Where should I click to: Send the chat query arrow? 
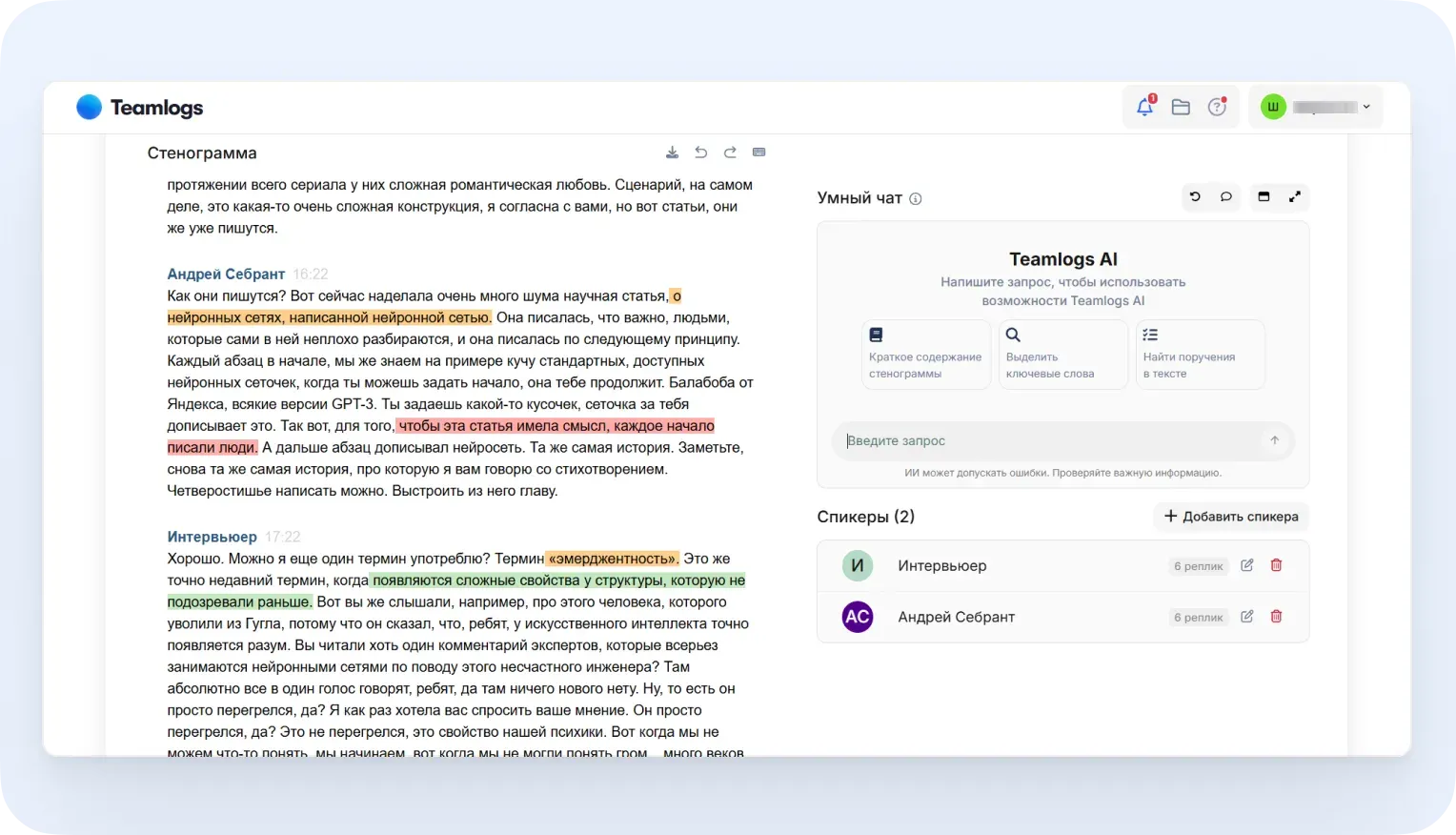pyautogui.click(x=1274, y=440)
